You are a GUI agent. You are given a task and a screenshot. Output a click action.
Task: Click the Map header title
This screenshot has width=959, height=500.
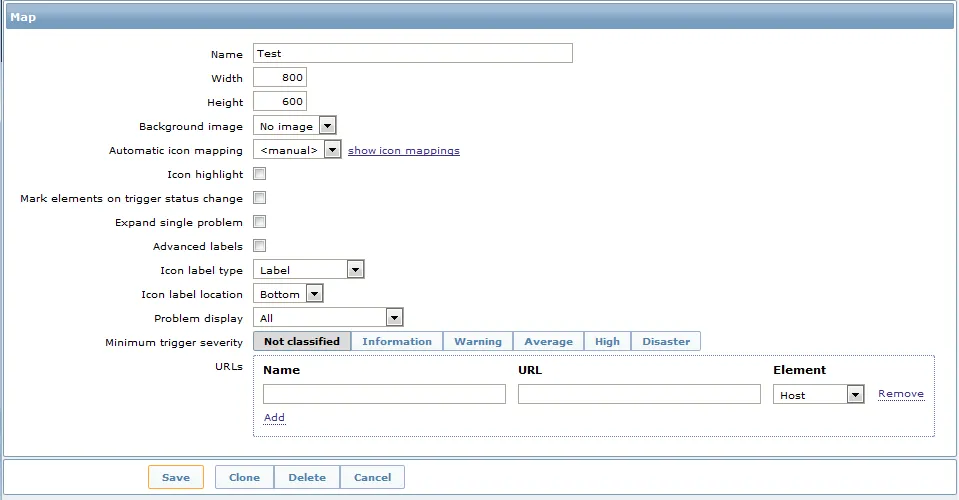(23, 17)
